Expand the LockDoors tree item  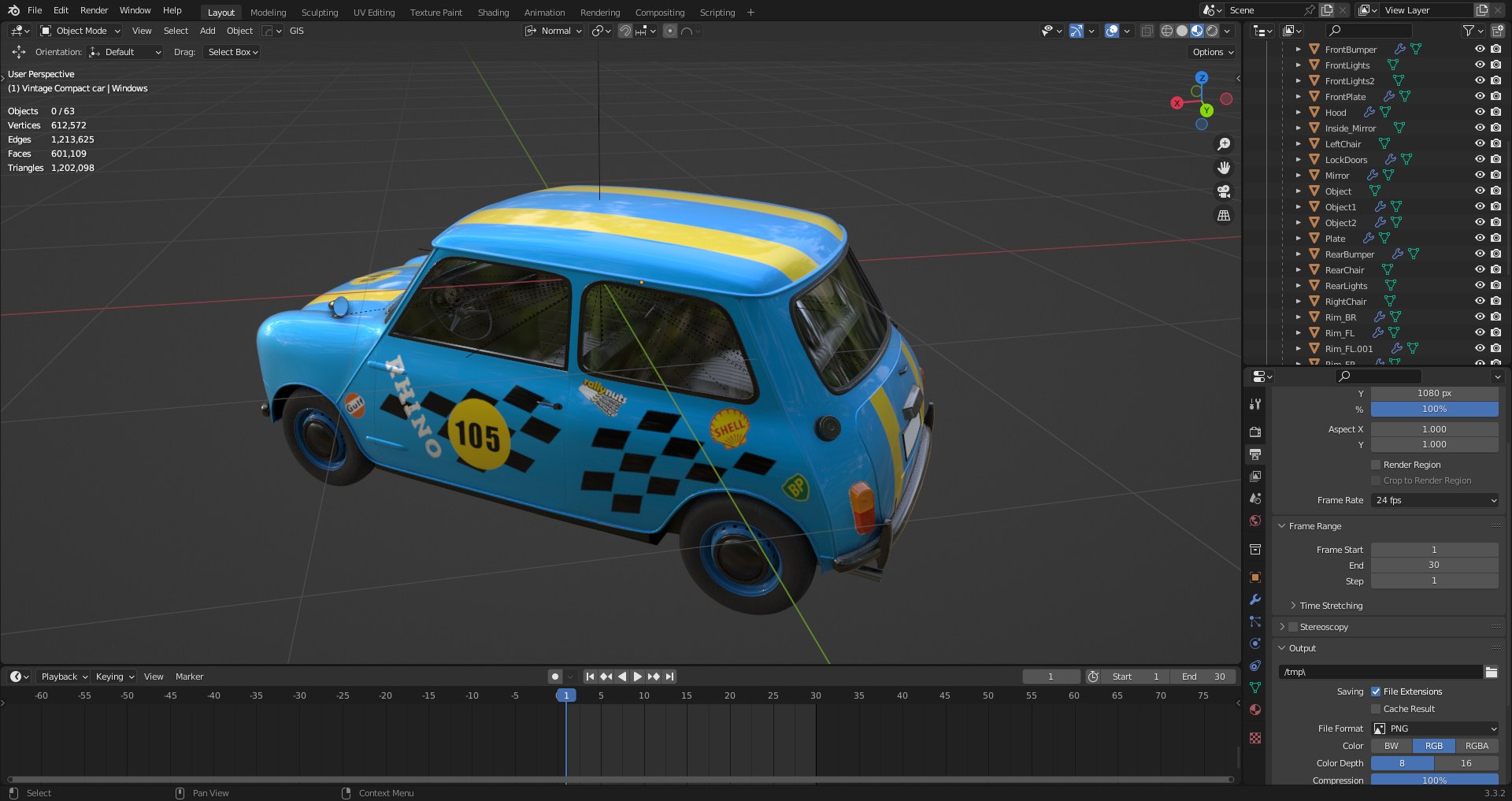pyautogui.click(x=1298, y=159)
